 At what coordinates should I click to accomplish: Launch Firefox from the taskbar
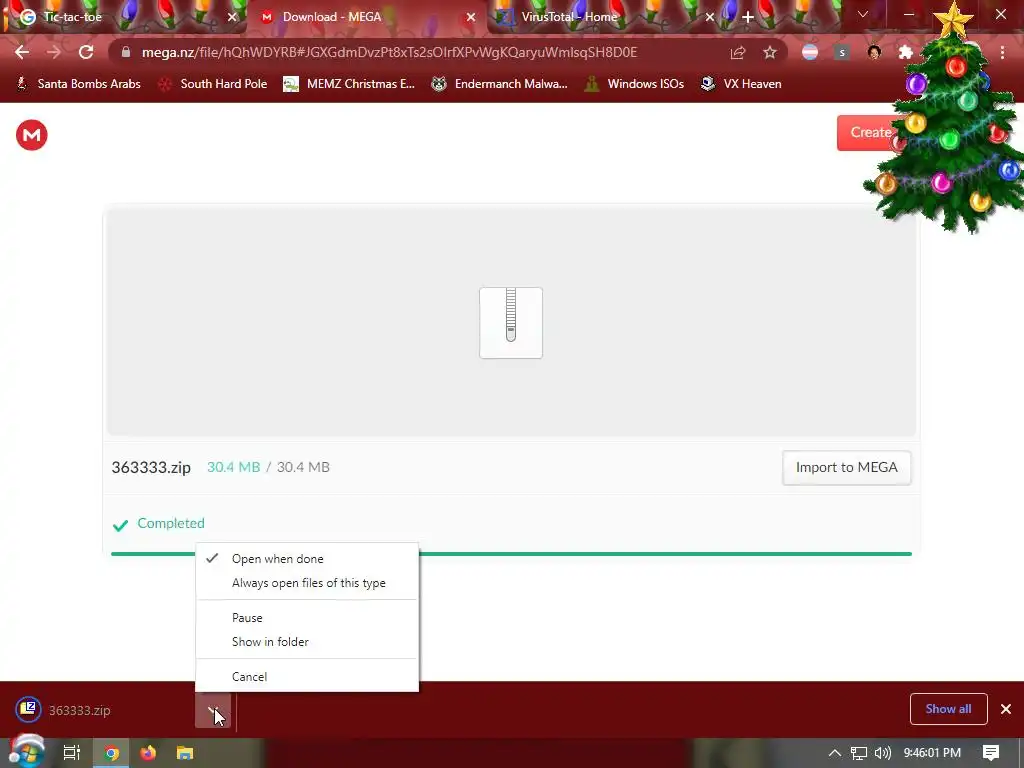(x=148, y=753)
